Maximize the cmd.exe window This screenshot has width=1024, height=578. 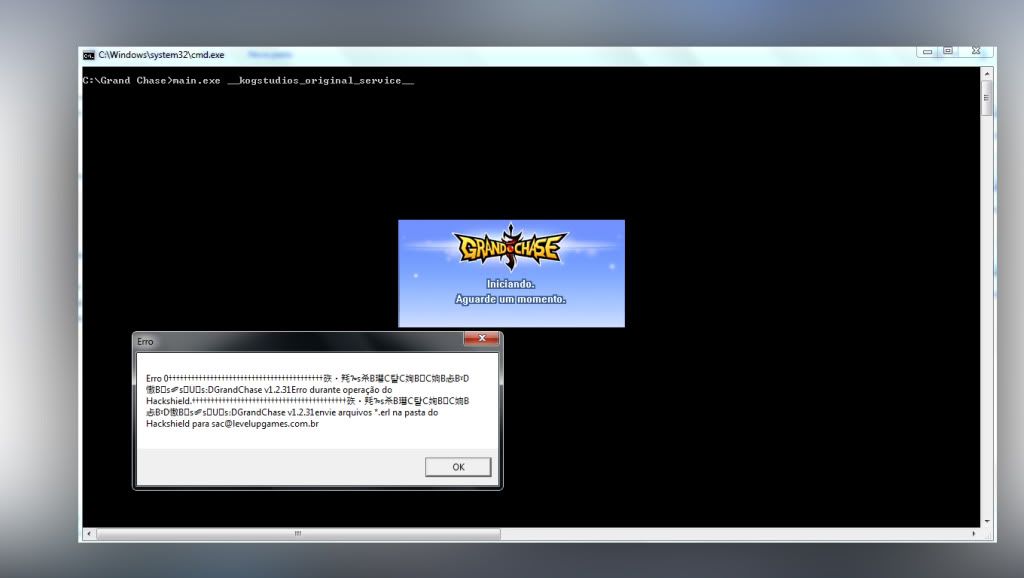948,51
